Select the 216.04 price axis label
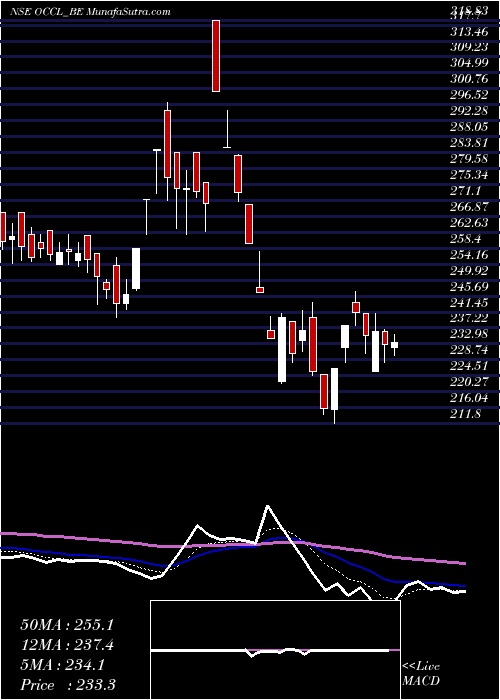 coord(469,398)
